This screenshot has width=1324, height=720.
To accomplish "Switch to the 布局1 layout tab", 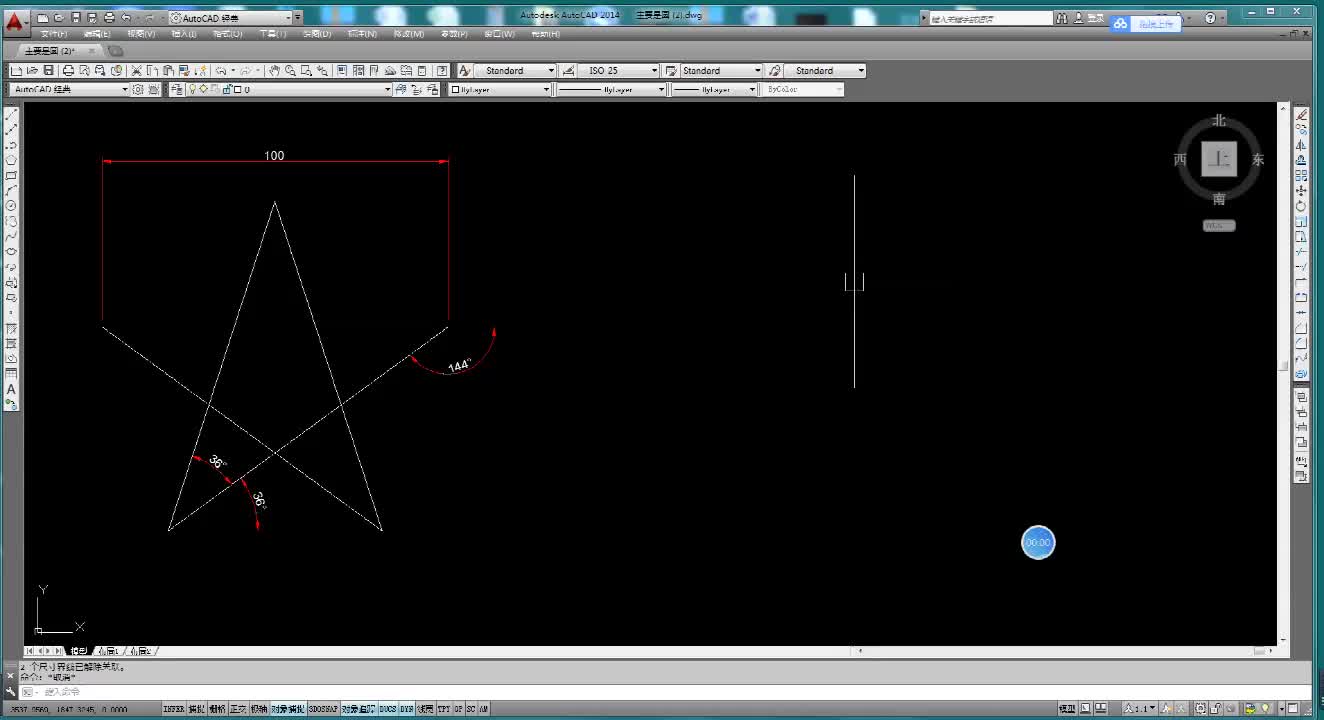I will click(107, 651).
